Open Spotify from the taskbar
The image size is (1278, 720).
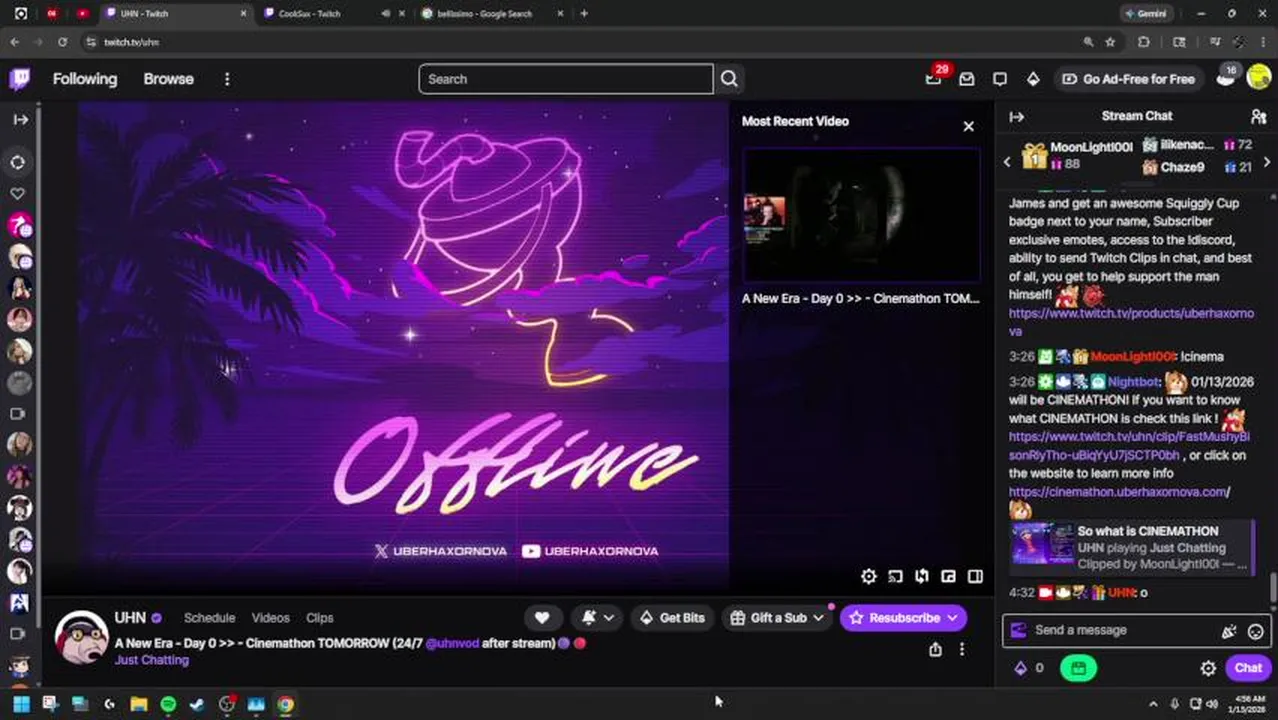tap(168, 705)
